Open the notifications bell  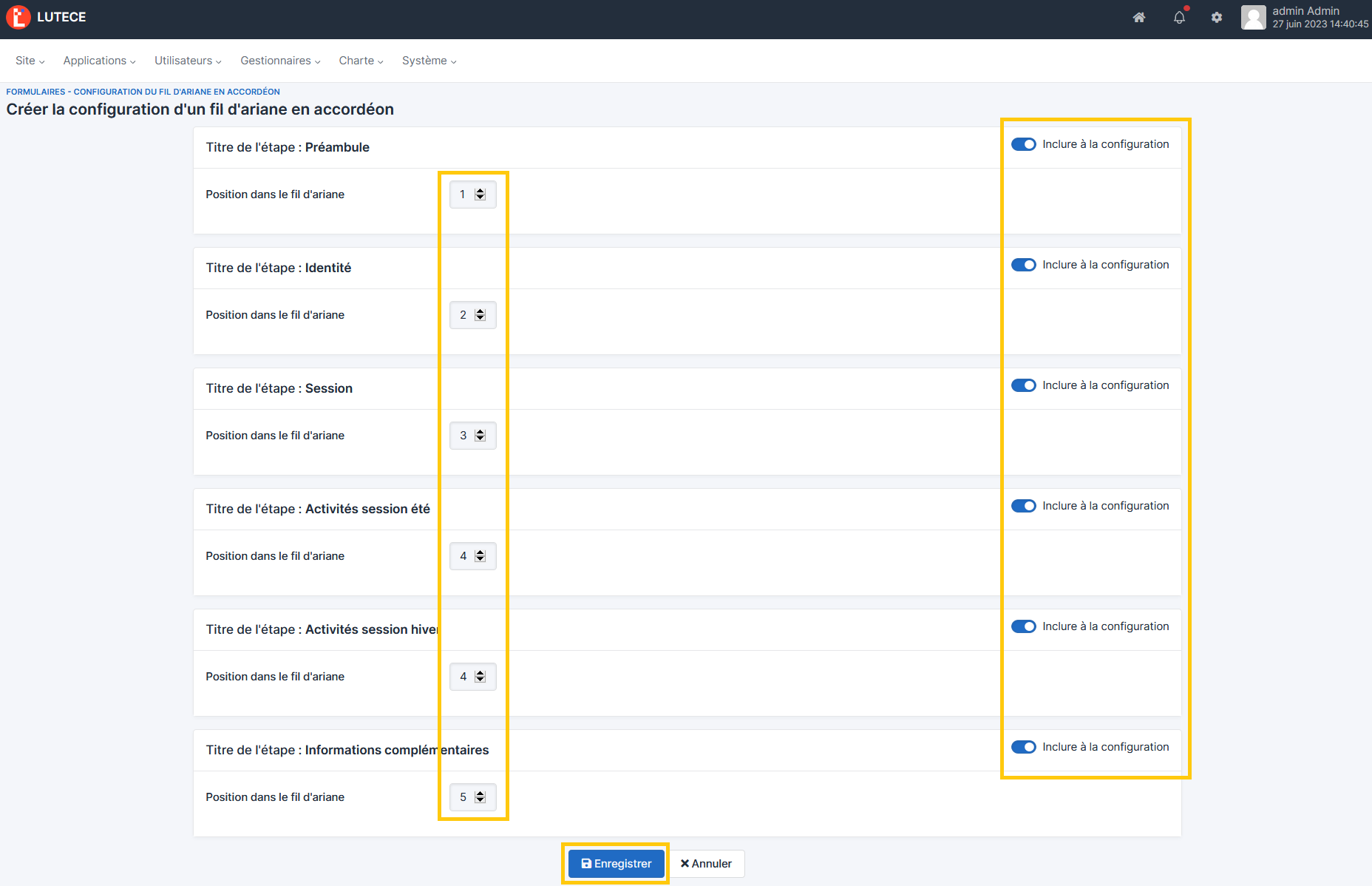pyautogui.click(x=1179, y=18)
